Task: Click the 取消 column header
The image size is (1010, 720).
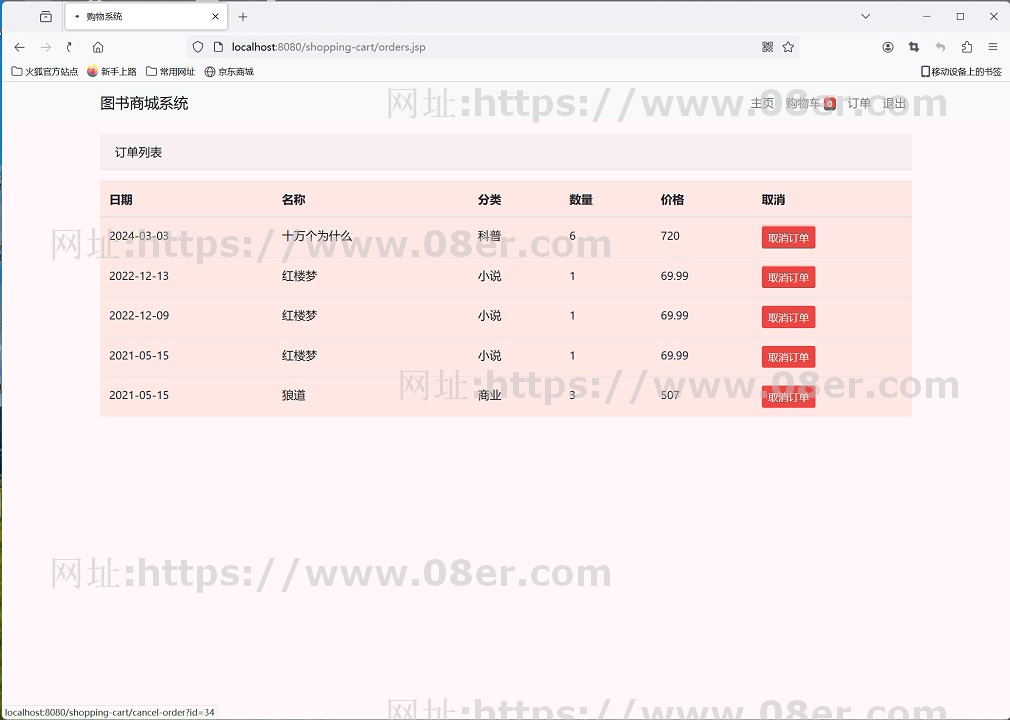Action: [x=774, y=200]
